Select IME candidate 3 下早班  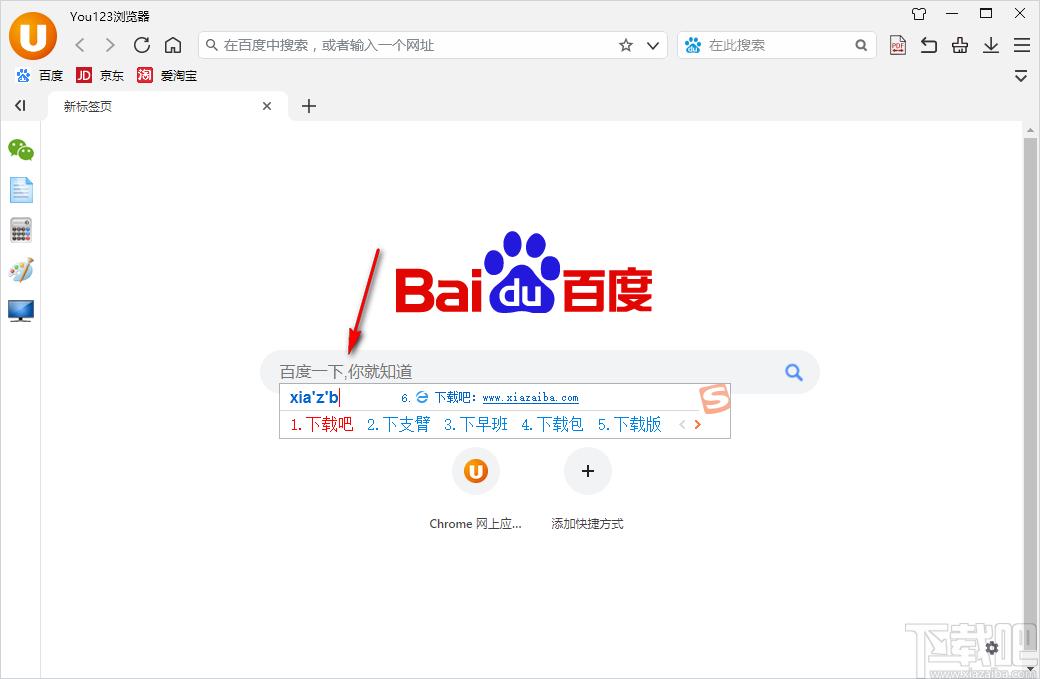[476, 424]
